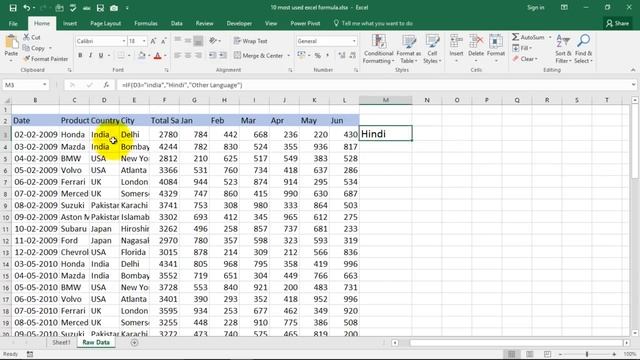The image size is (640, 360).
Task: Open Find & Select menu
Action: coord(583,49)
